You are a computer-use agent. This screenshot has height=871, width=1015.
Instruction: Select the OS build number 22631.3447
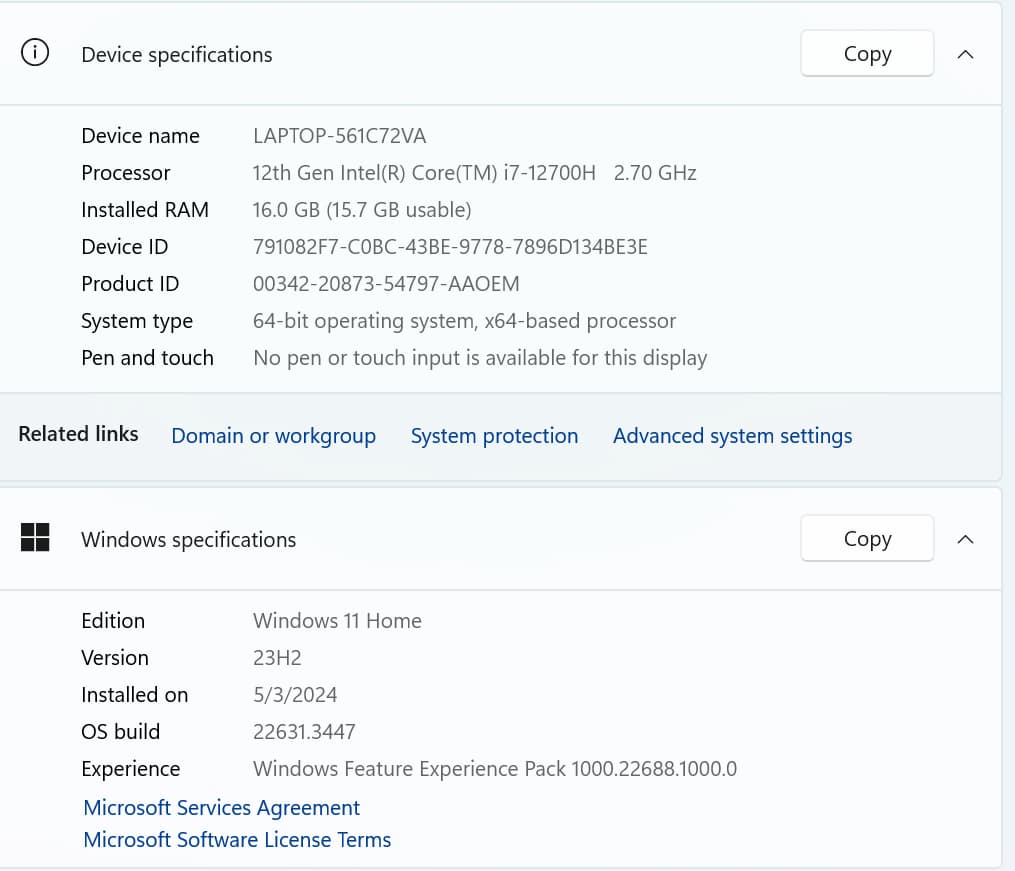pos(304,732)
